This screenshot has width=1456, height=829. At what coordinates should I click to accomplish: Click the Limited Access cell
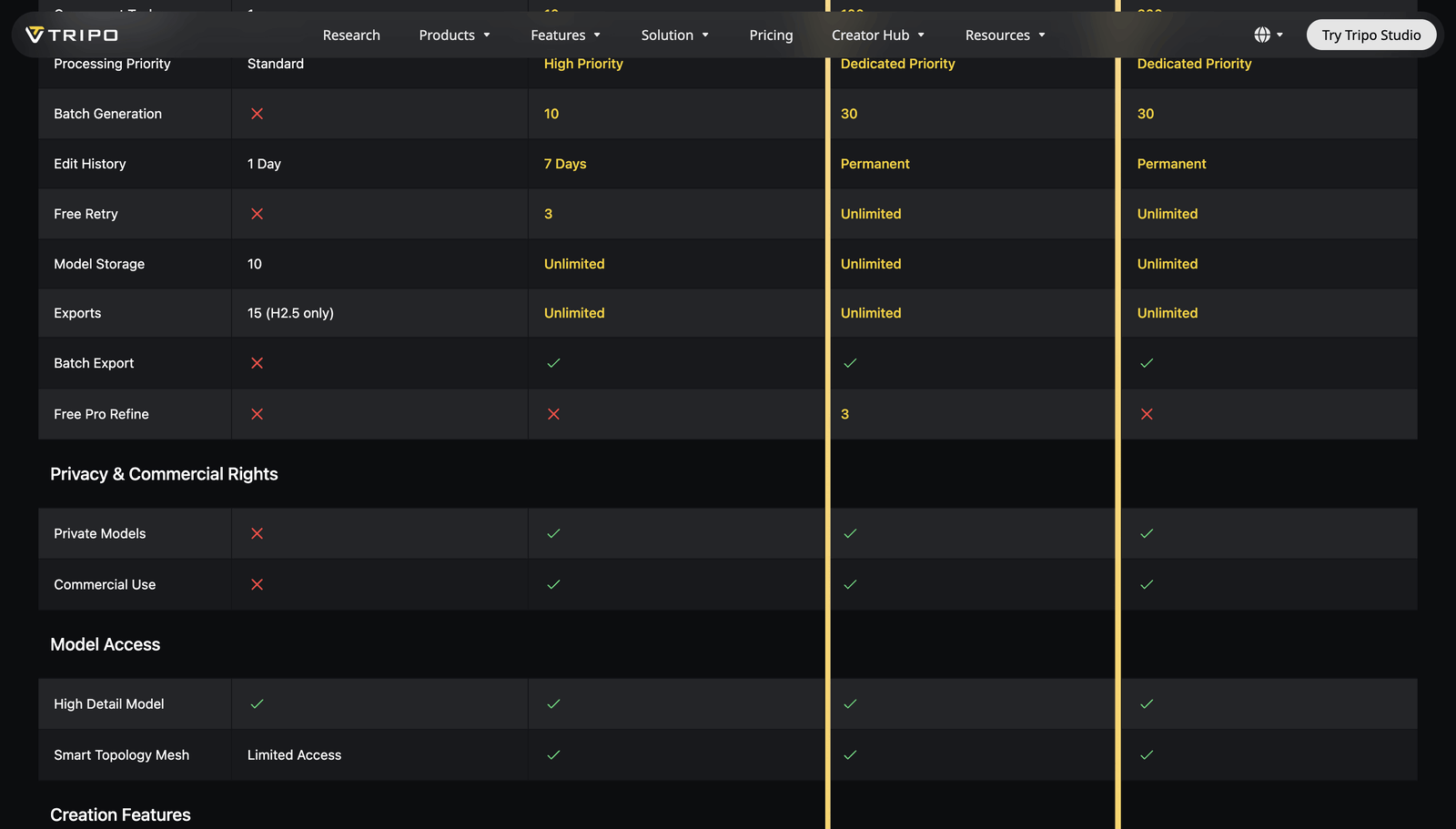(294, 754)
